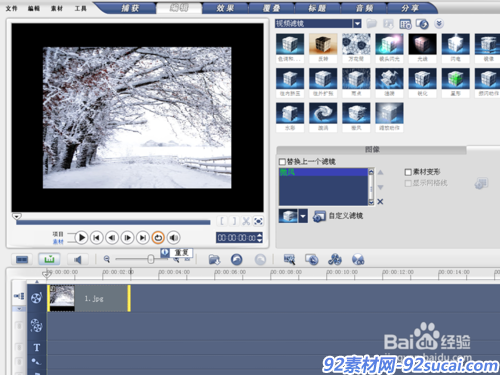Enlarge the preview window

(258, 221)
